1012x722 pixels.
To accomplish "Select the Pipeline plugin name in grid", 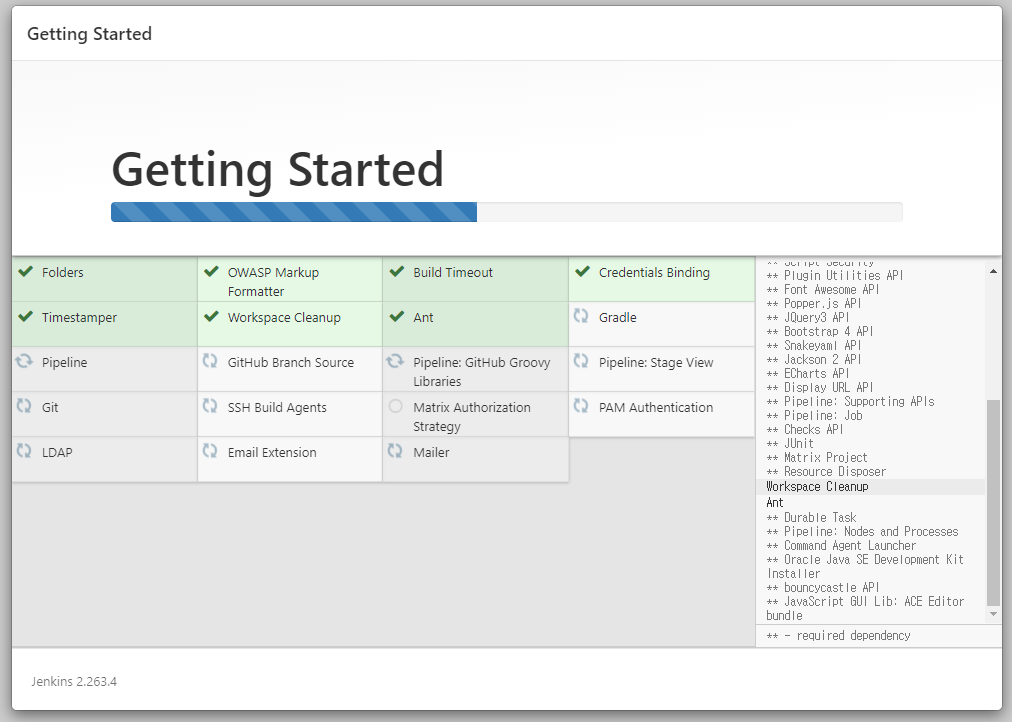I will 65,363.
